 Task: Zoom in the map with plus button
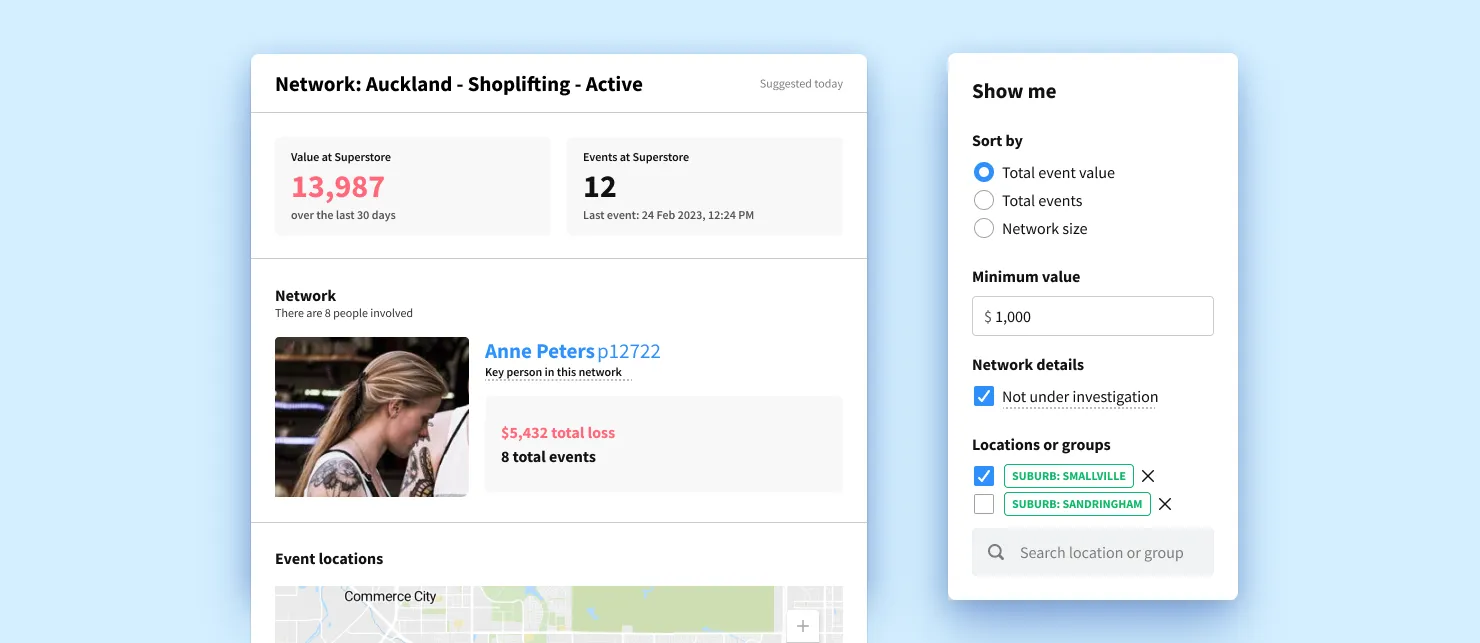click(803, 627)
